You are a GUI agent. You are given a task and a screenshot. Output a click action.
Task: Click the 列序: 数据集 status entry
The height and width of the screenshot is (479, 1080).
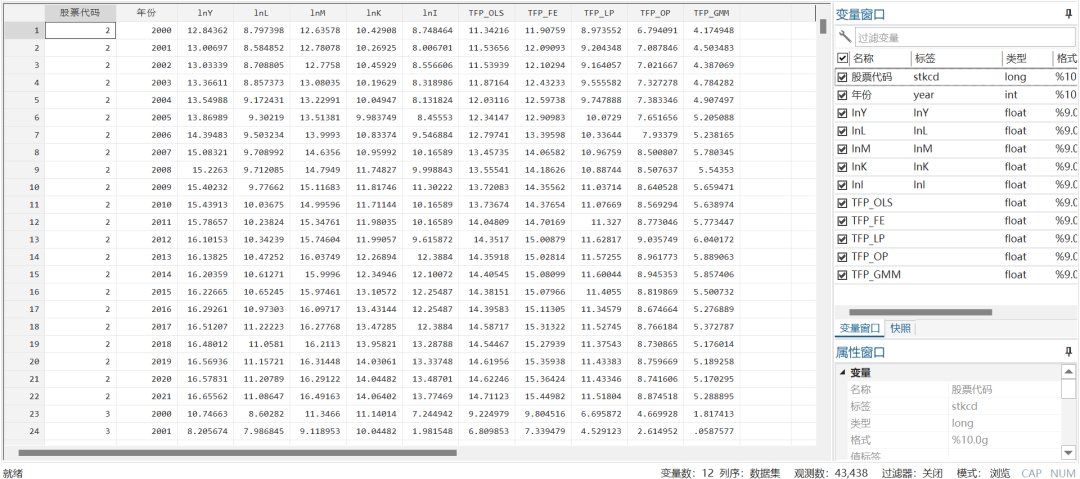(x=750, y=473)
